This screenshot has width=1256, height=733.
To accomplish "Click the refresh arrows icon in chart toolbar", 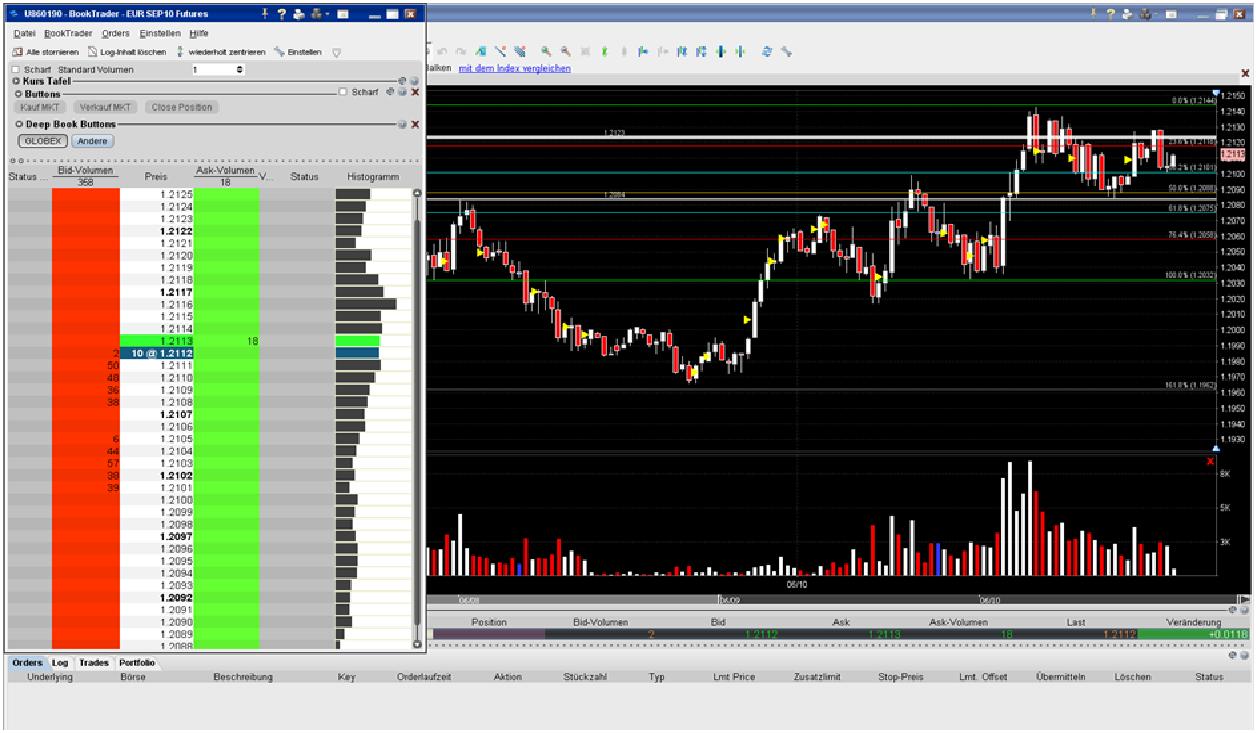I will pos(767,50).
